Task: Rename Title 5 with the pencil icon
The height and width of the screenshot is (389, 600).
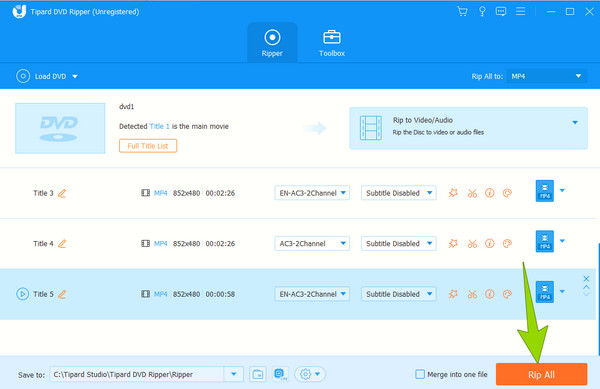Action: pos(62,294)
